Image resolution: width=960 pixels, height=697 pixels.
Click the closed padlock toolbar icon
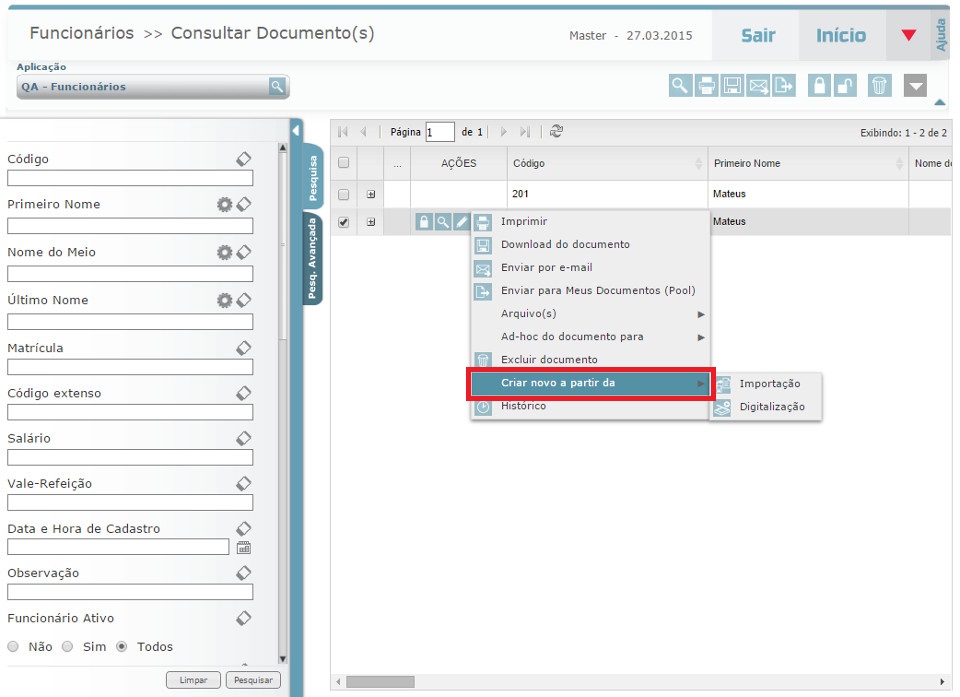(819, 86)
